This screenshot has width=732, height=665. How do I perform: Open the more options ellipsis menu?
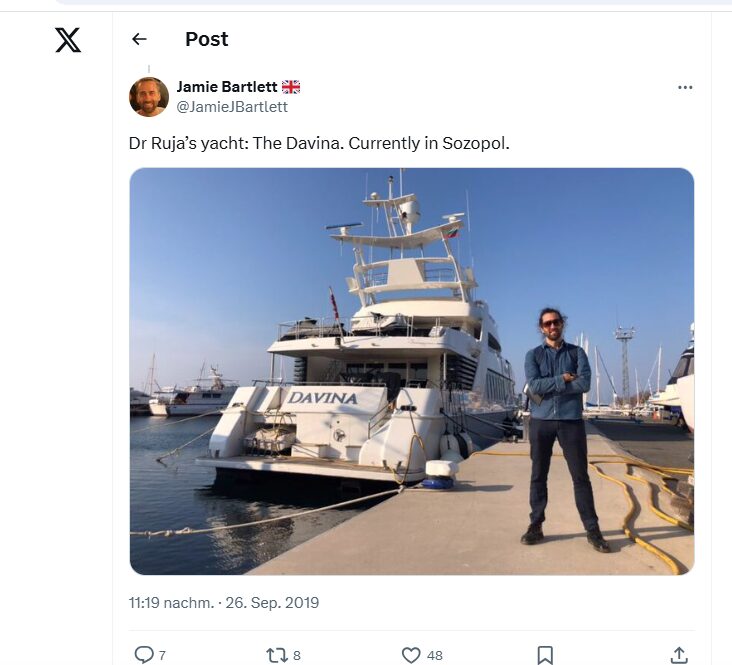point(685,88)
